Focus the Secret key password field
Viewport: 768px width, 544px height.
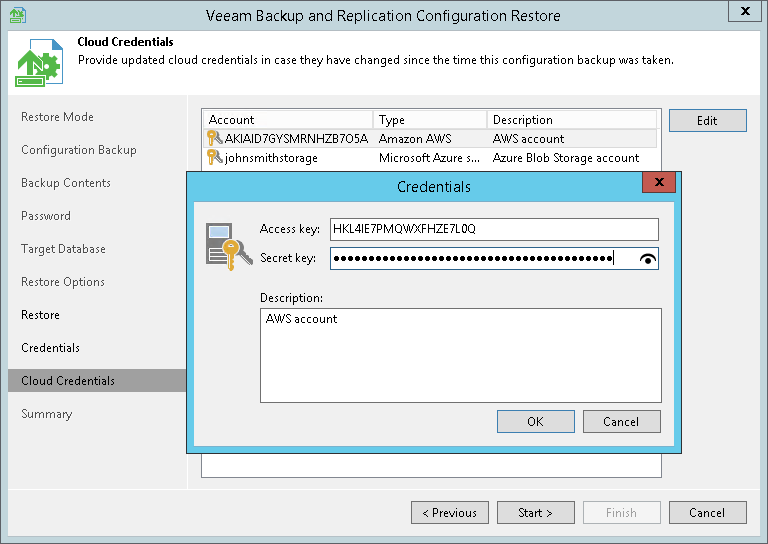click(x=480, y=259)
